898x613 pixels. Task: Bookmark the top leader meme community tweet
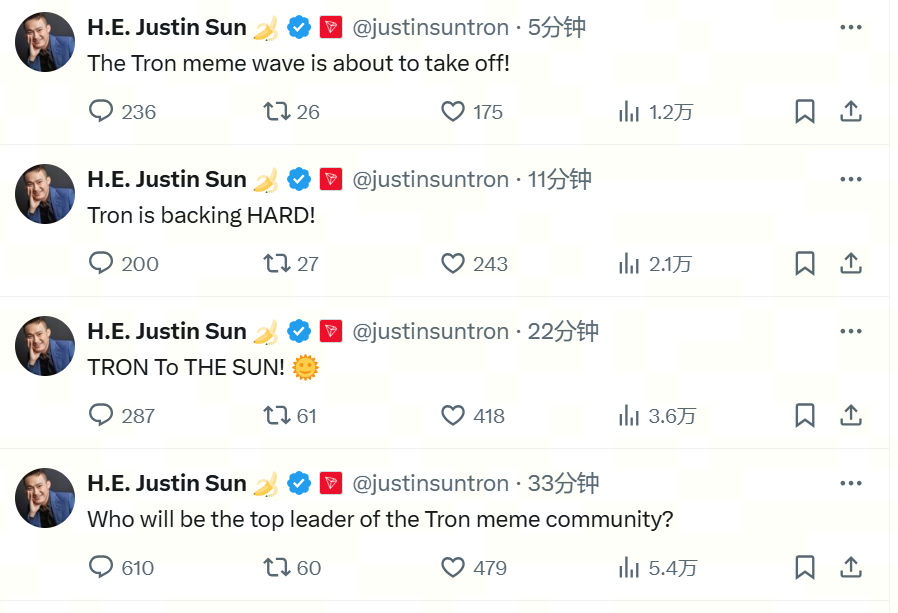(805, 567)
